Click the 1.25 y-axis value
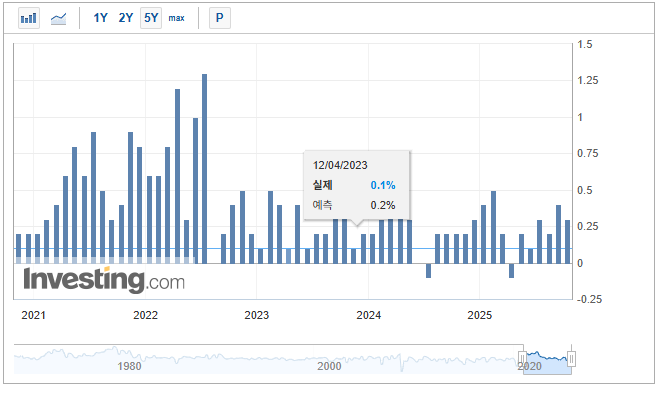 click(x=587, y=80)
